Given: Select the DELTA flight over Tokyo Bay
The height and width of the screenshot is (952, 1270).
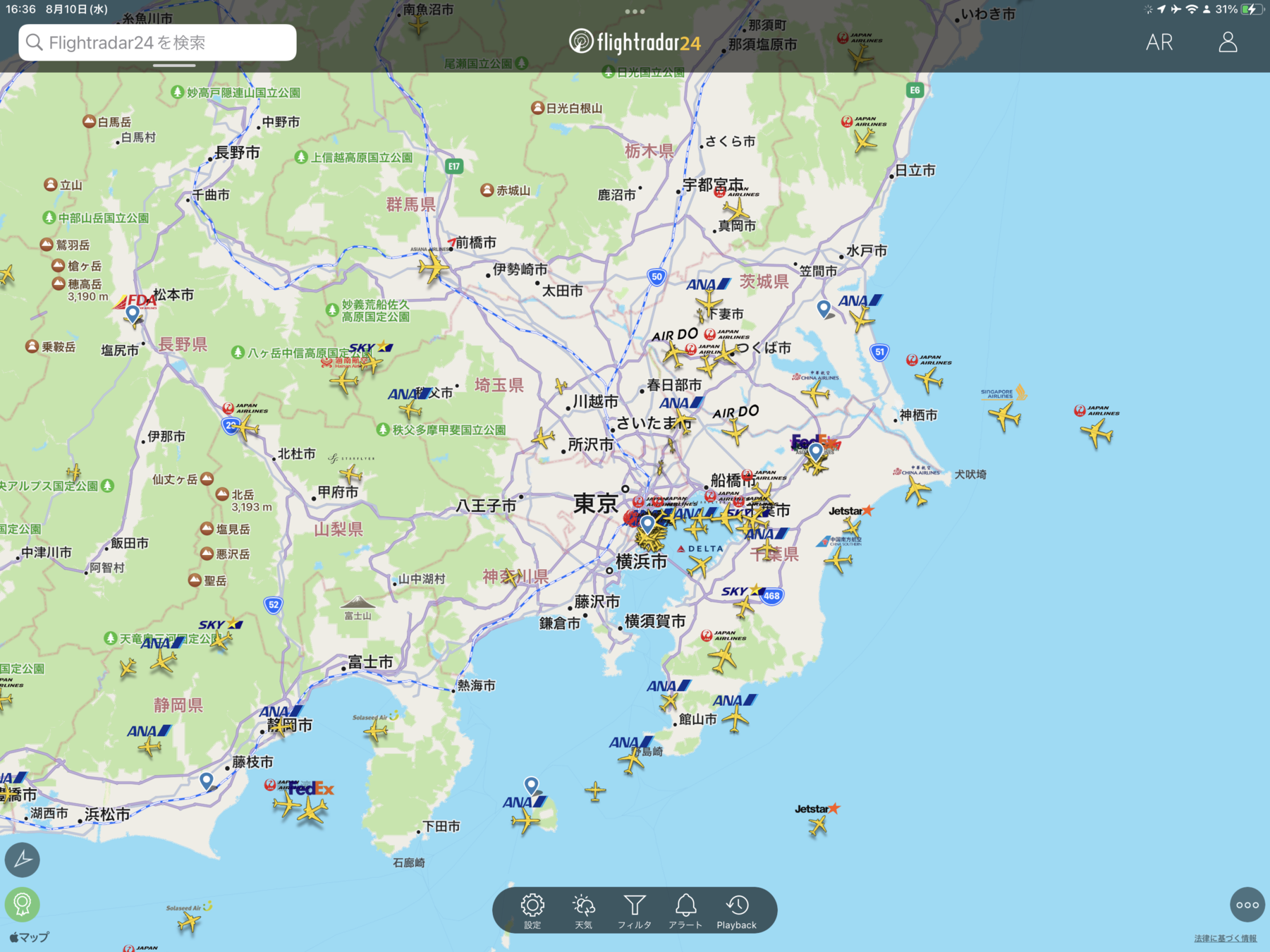Looking at the screenshot, I should 700,566.
